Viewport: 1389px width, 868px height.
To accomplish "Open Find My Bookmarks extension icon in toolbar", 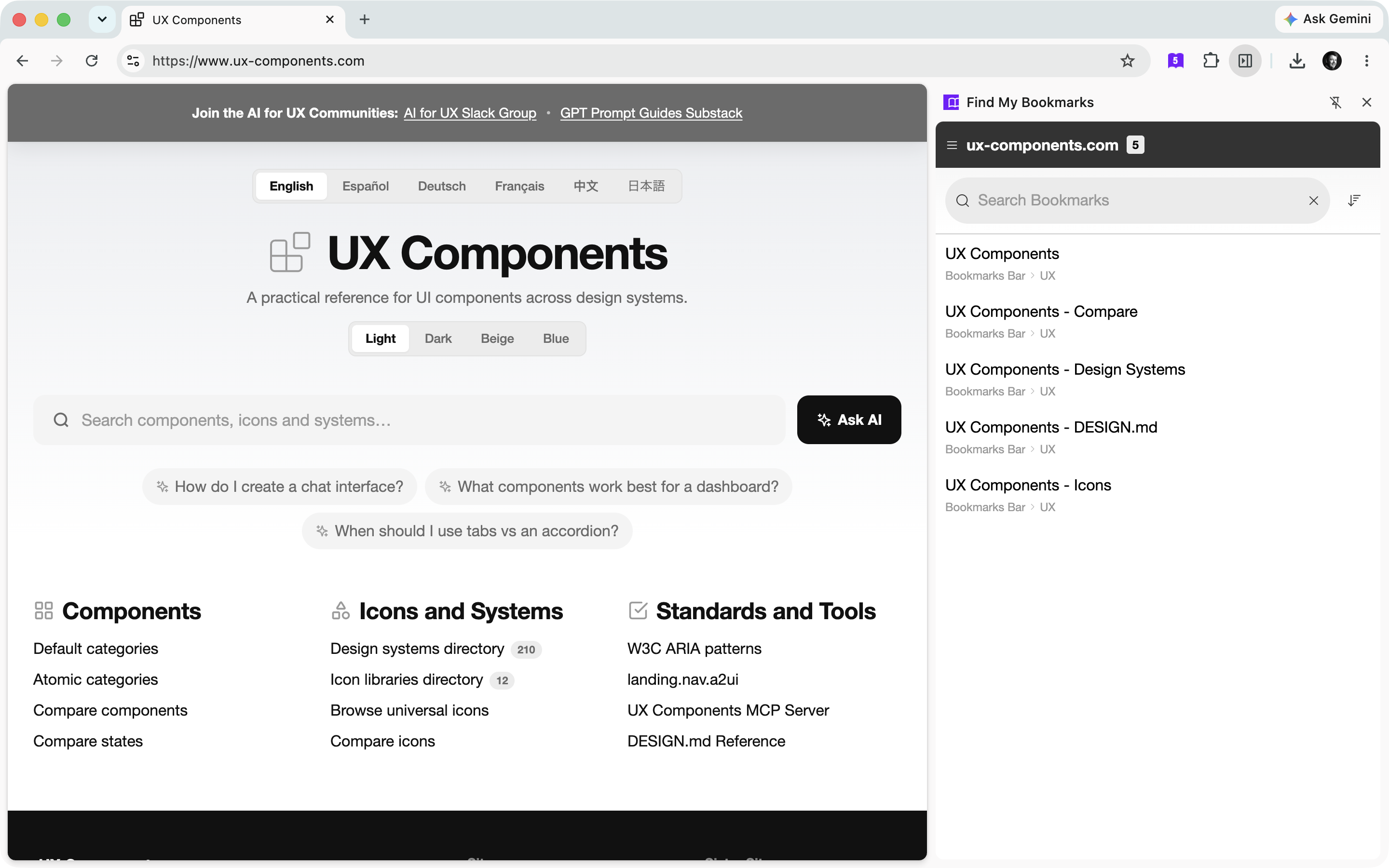I will 1175,61.
